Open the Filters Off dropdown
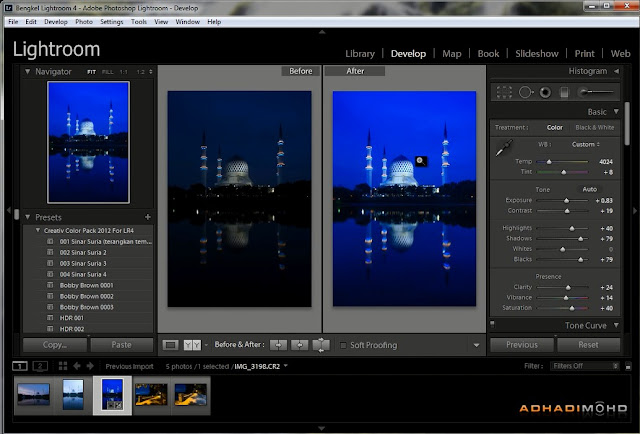This screenshot has width=640, height=434. 584,366
